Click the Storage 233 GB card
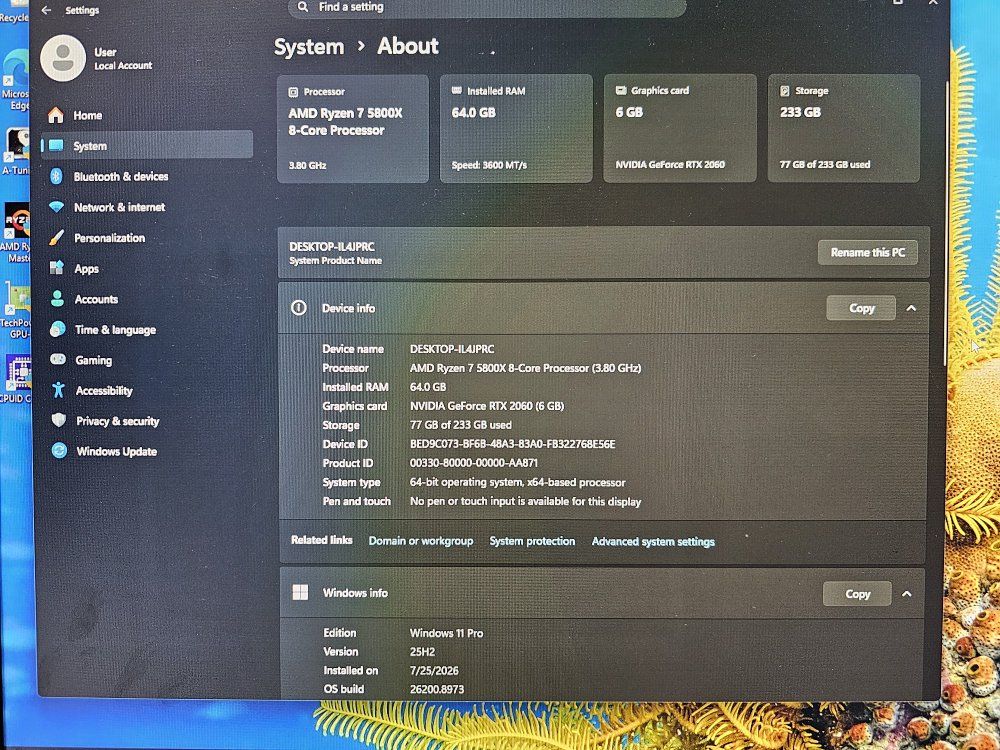 point(844,128)
